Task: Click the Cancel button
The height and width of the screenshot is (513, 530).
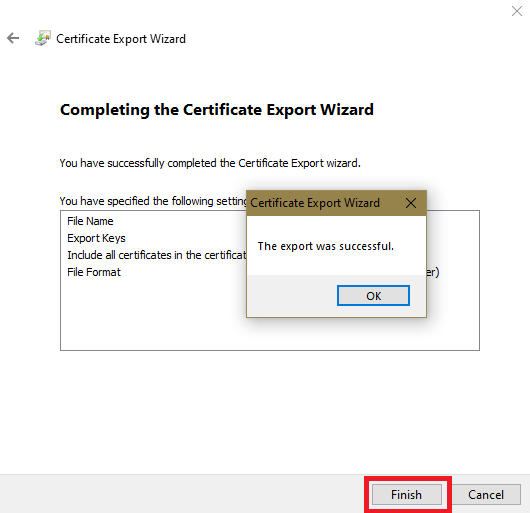Action: pyautogui.click(x=486, y=495)
